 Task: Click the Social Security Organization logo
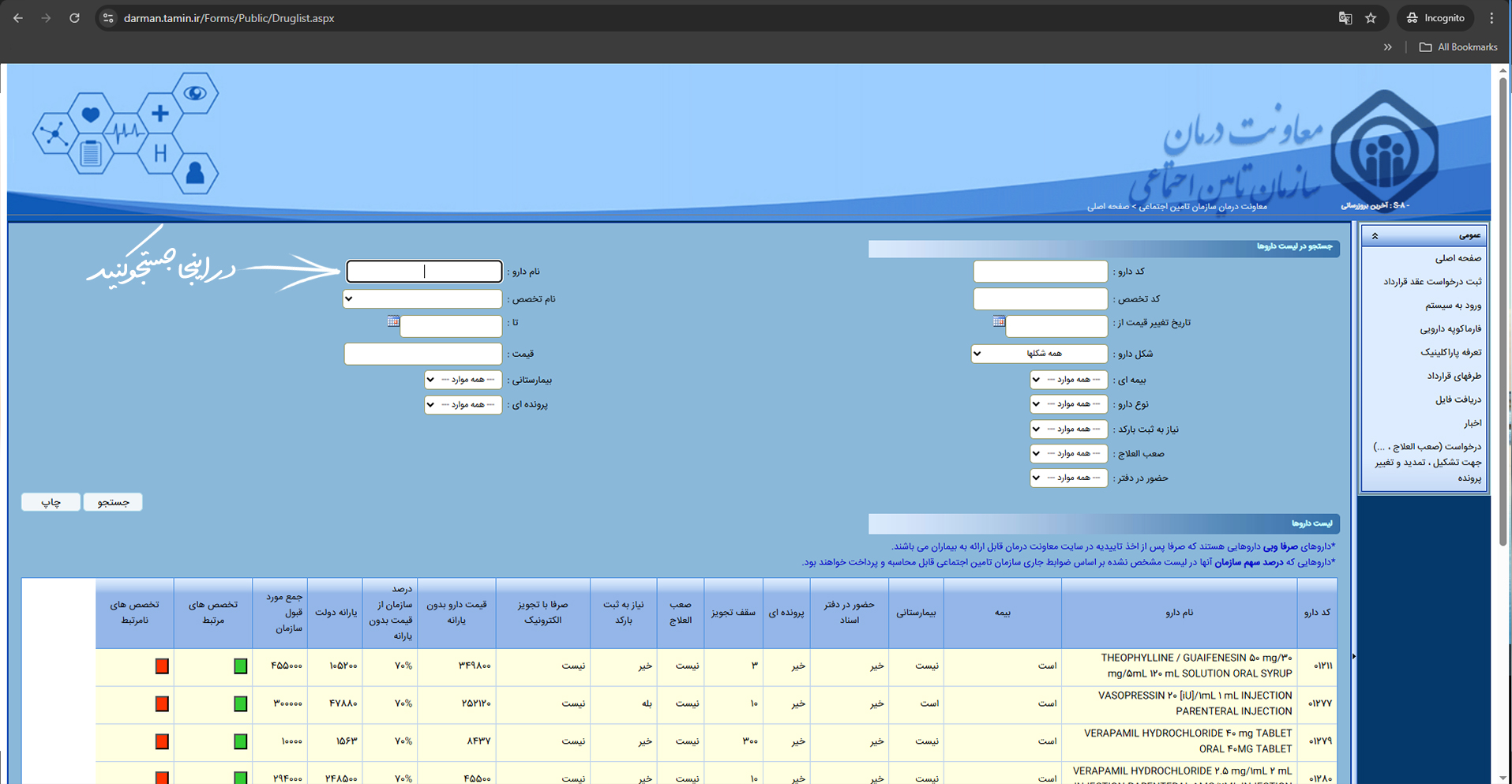pos(1383,148)
